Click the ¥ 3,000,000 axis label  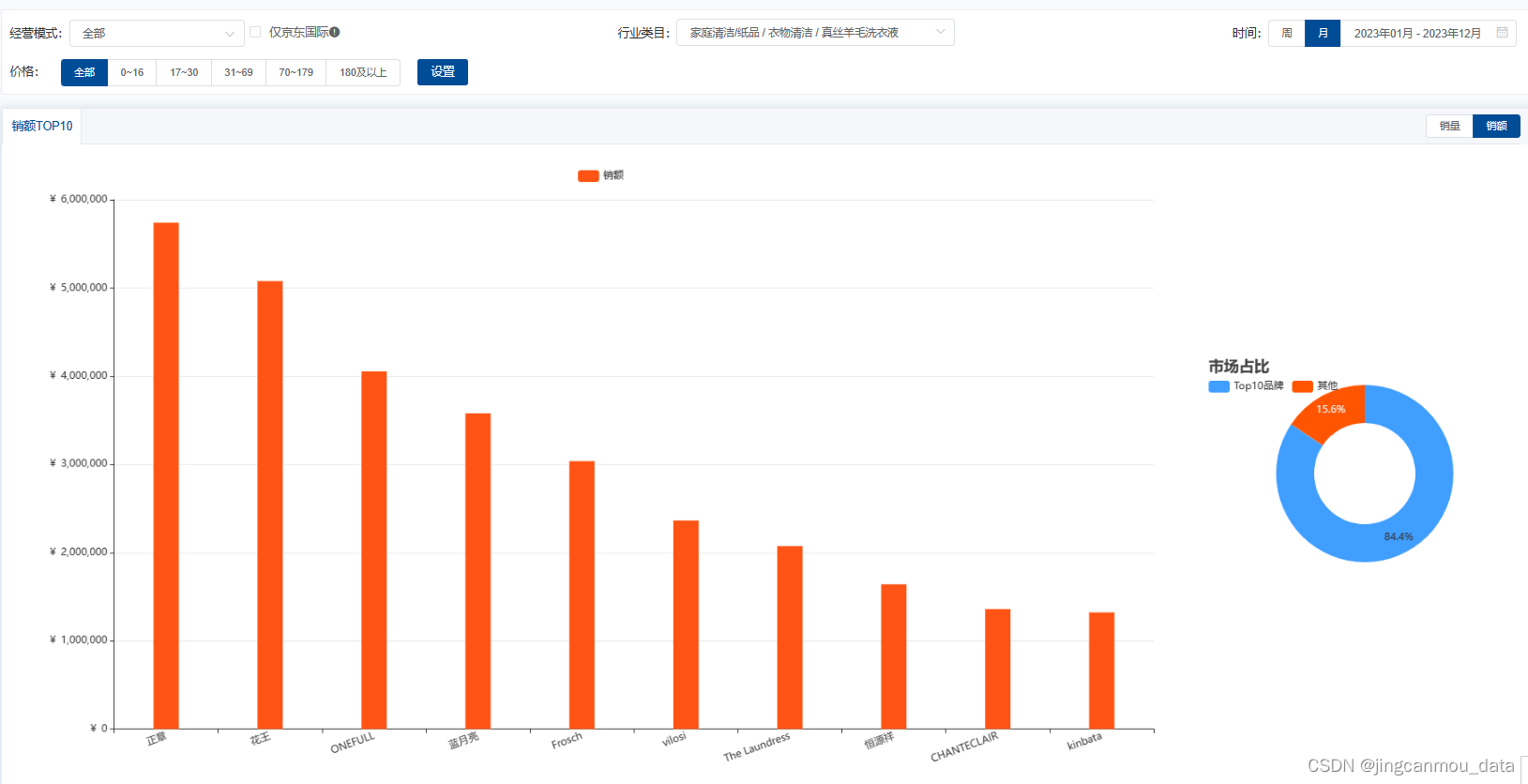click(79, 463)
